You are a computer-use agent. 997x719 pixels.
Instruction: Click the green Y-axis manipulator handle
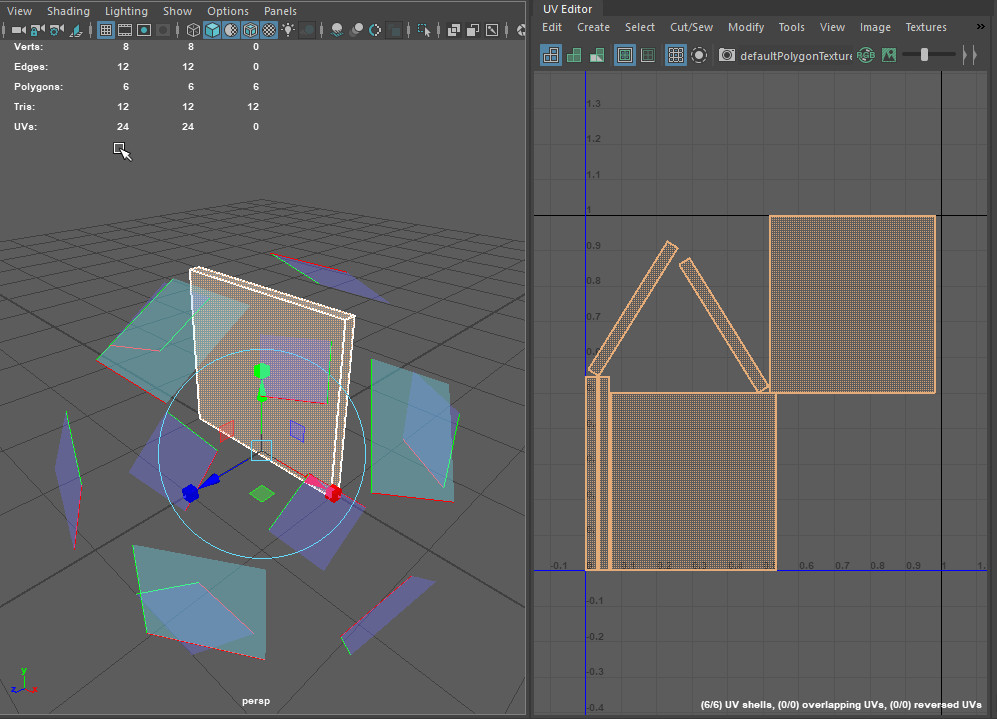[261, 371]
